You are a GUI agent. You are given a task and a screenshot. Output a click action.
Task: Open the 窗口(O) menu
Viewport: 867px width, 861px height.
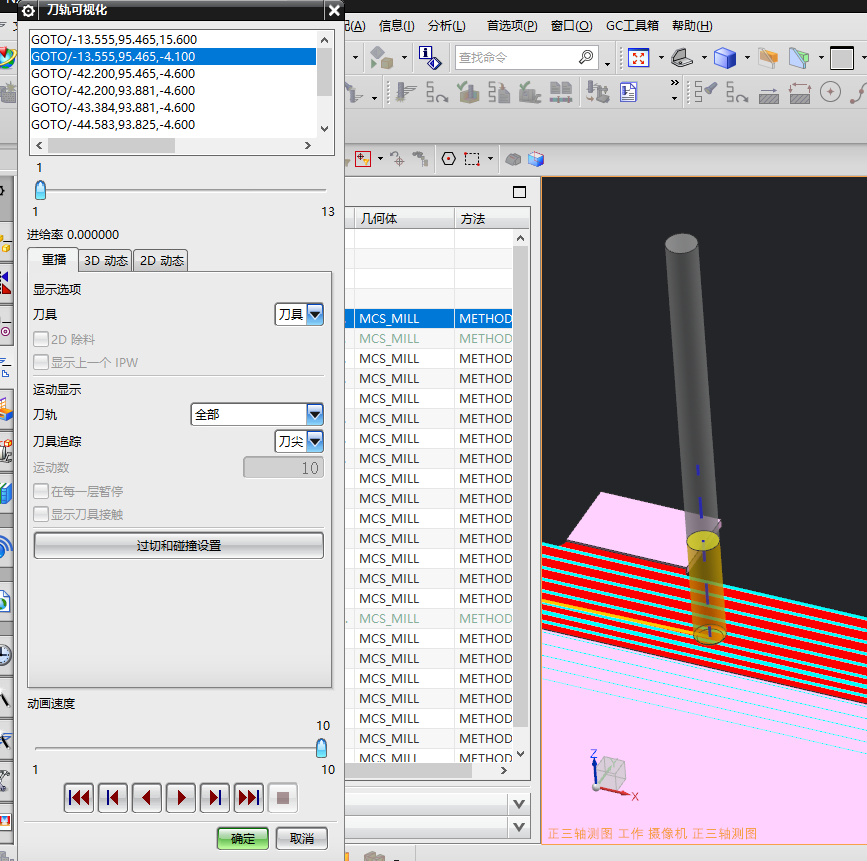[572, 26]
